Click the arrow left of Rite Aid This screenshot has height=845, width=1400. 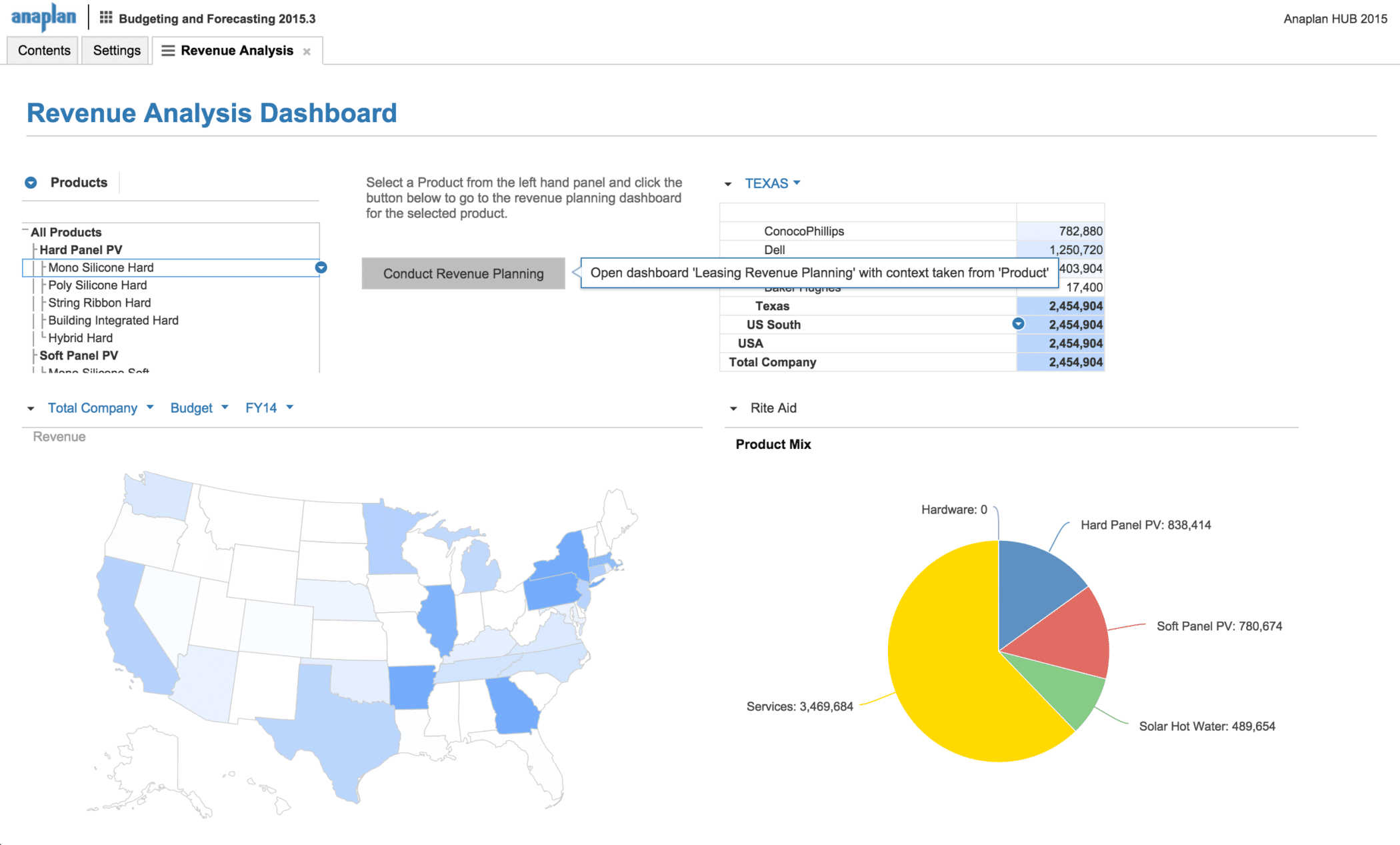pyautogui.click(x=733, y=408)
